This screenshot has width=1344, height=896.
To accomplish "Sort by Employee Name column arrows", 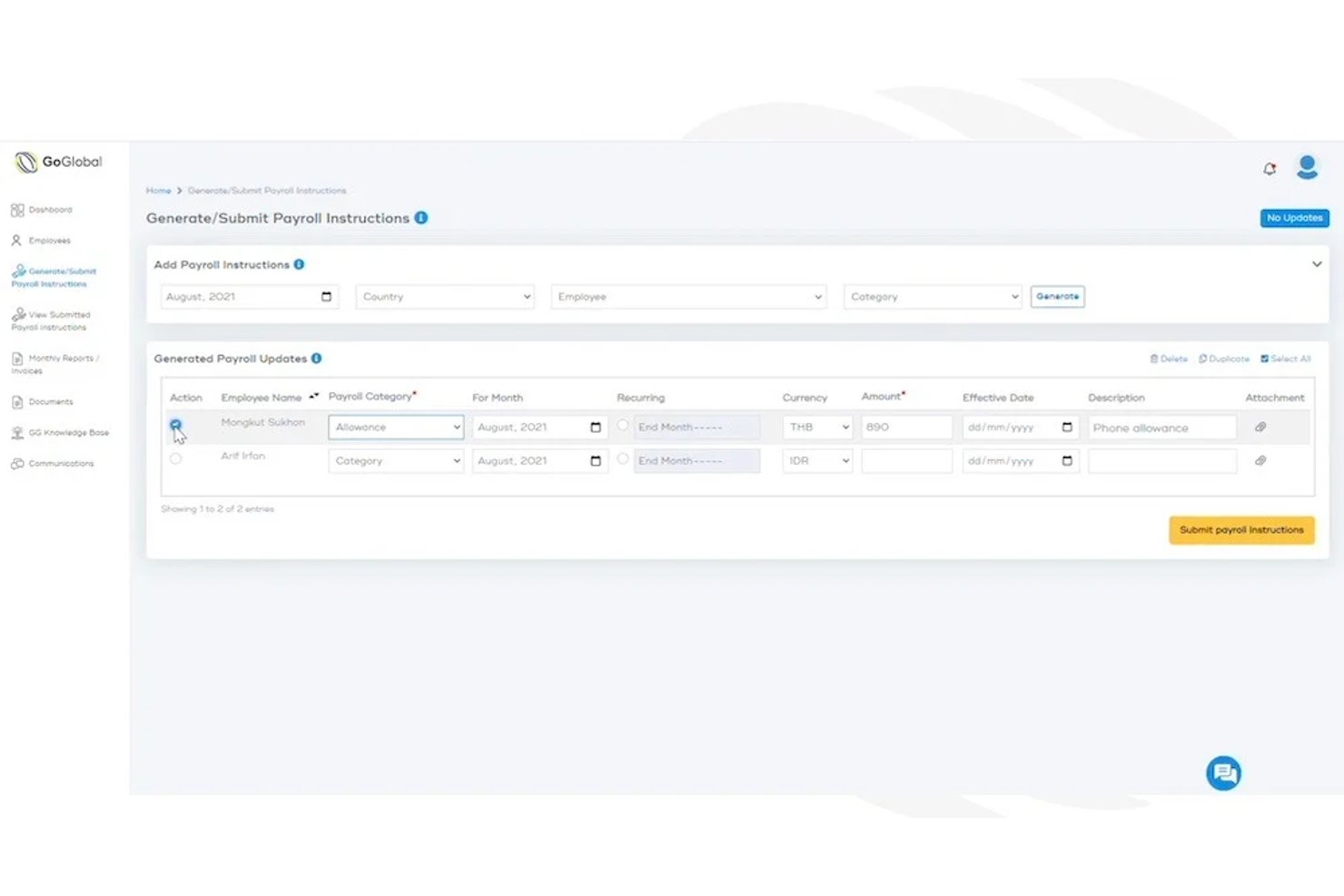I will click(x=314, y=397).
